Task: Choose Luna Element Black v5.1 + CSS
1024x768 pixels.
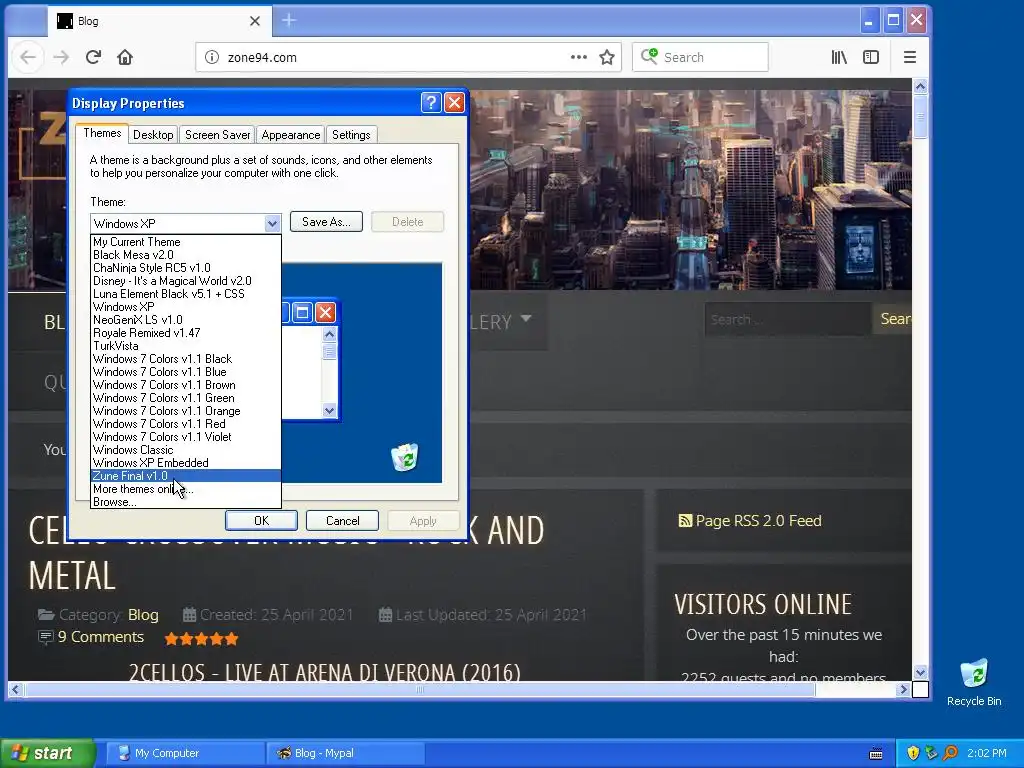Action: coord(185,294)
